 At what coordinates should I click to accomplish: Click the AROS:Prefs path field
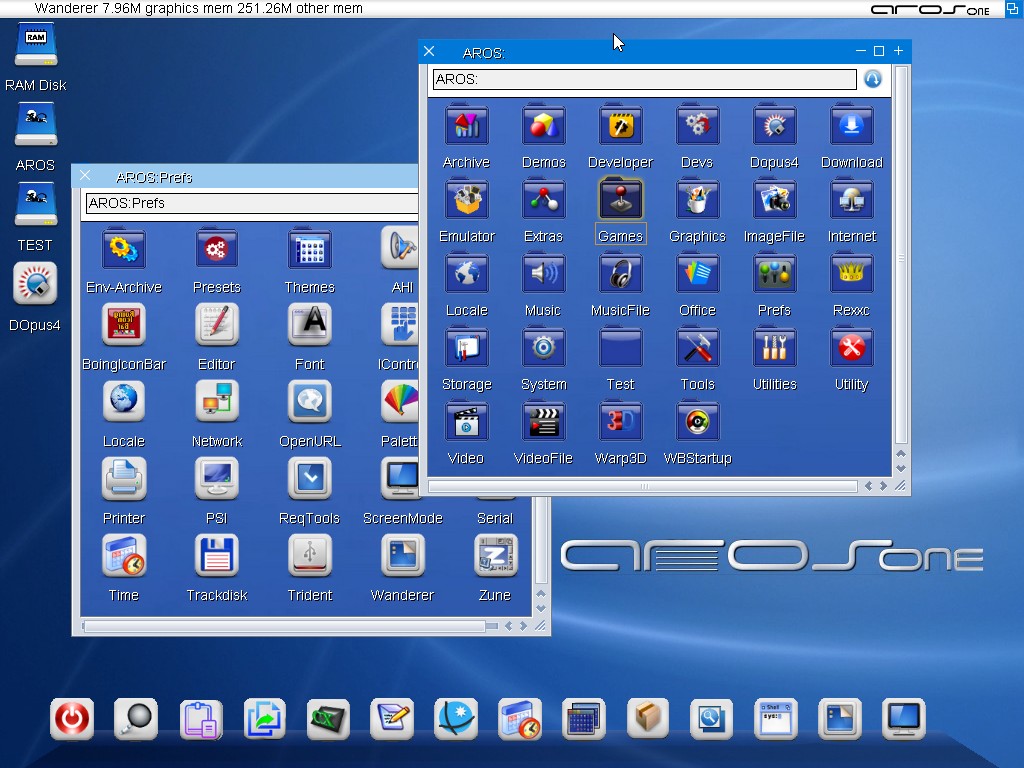250,203
